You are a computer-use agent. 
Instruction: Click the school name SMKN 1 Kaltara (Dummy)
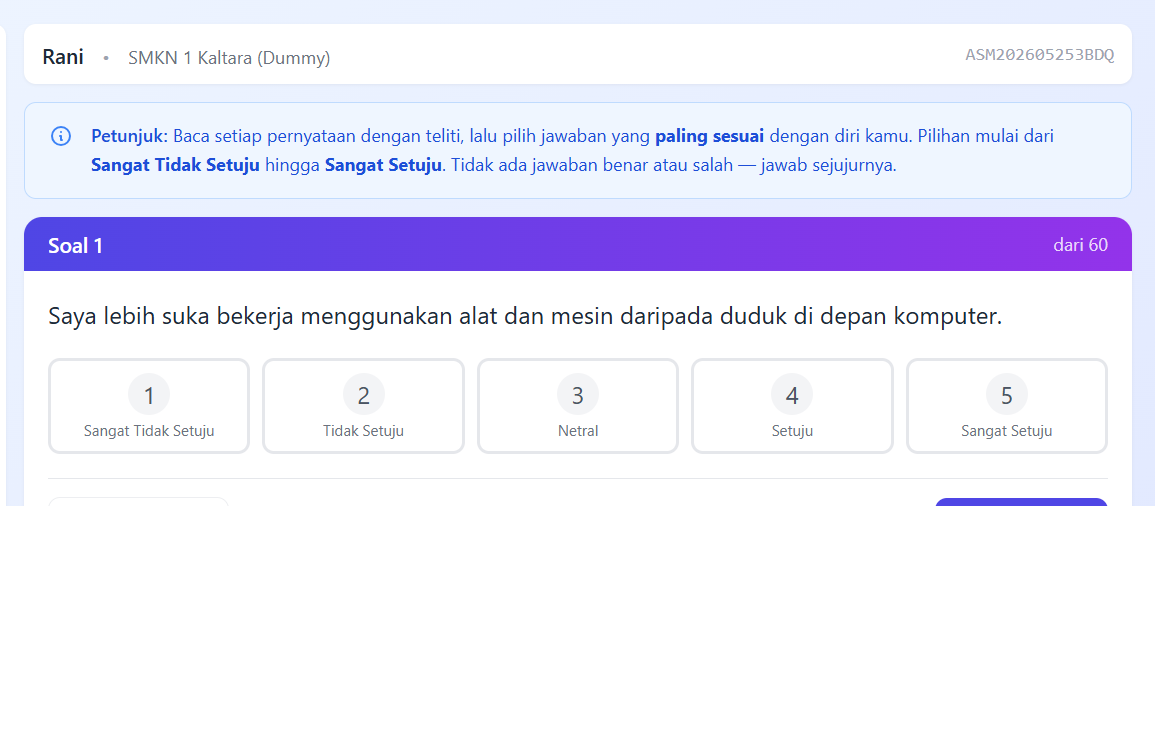click(x=229, y=57)
